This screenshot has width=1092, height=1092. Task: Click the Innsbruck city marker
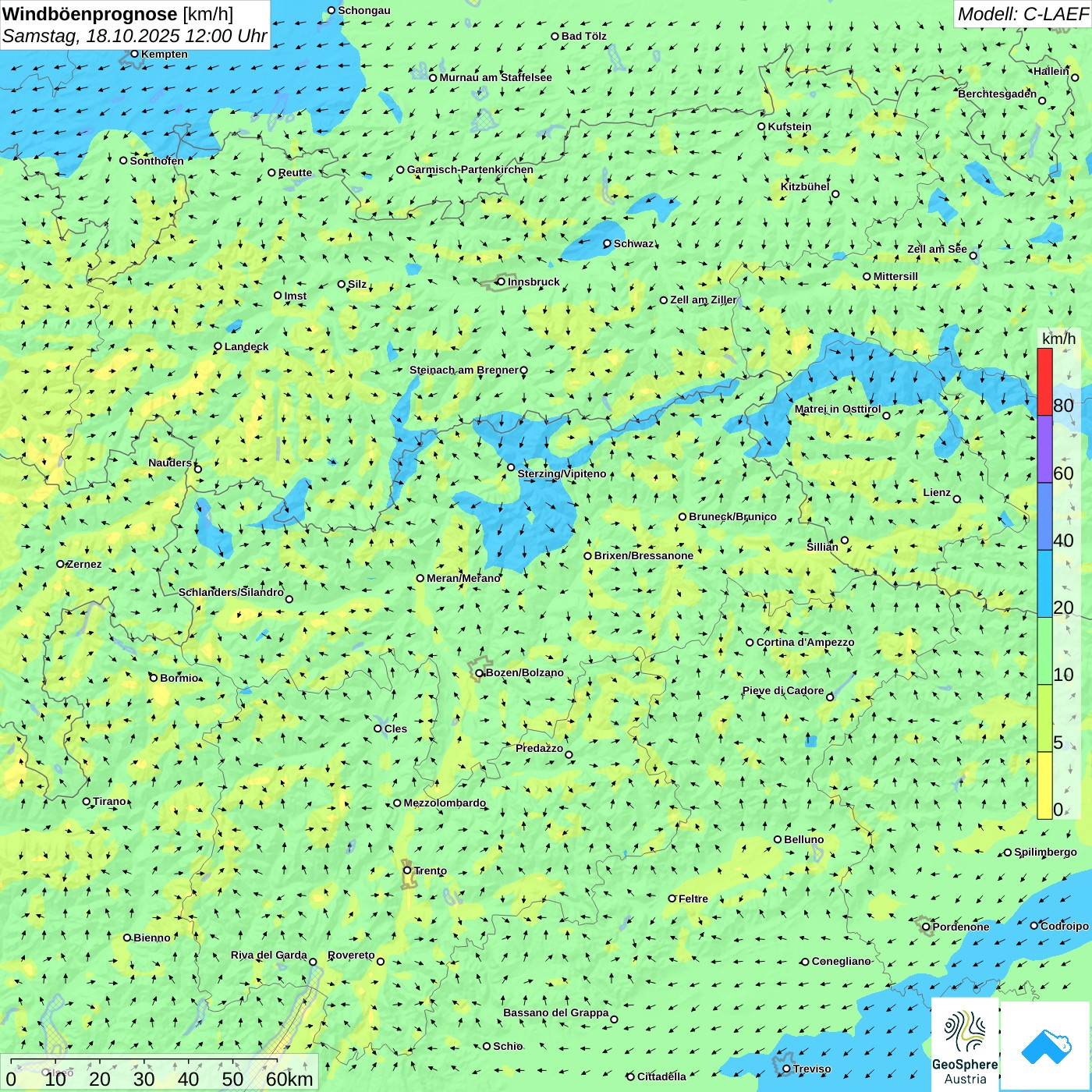(x=502, y=282)
